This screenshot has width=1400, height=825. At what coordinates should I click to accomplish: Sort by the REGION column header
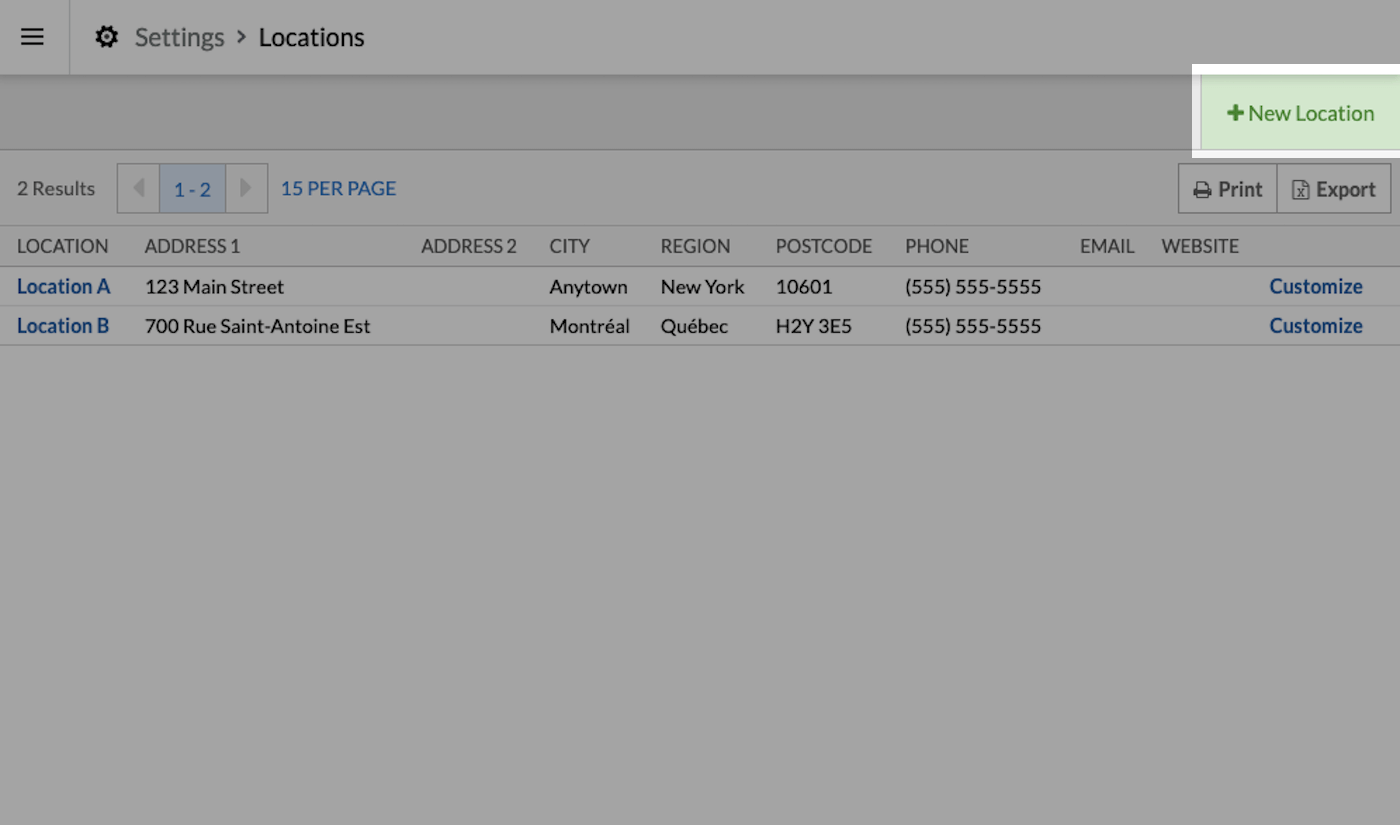click(x=695, y=246)
